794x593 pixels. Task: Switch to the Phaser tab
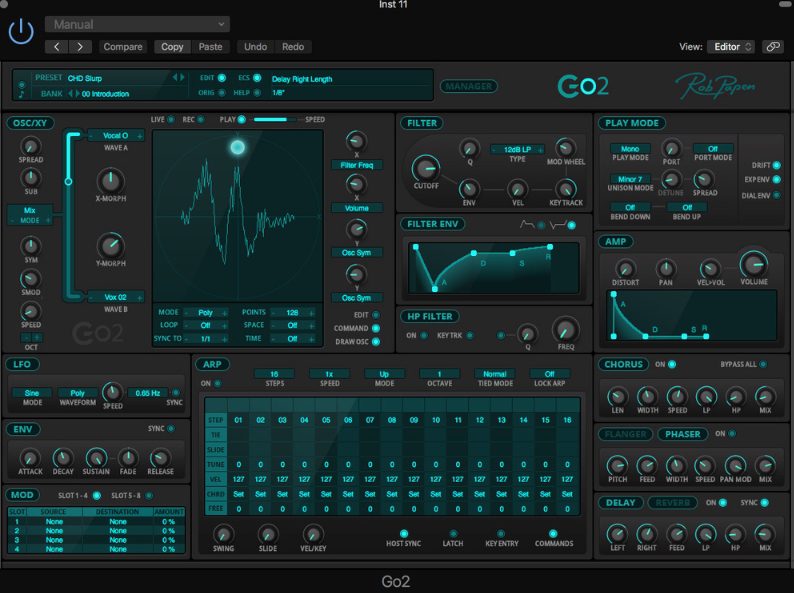(683, 434)
